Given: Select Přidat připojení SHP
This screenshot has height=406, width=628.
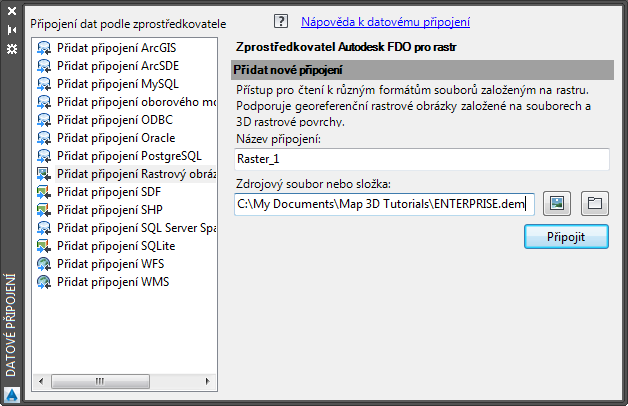Looking at the screenshot, I should pyautogui.click(x=110, y=210).
